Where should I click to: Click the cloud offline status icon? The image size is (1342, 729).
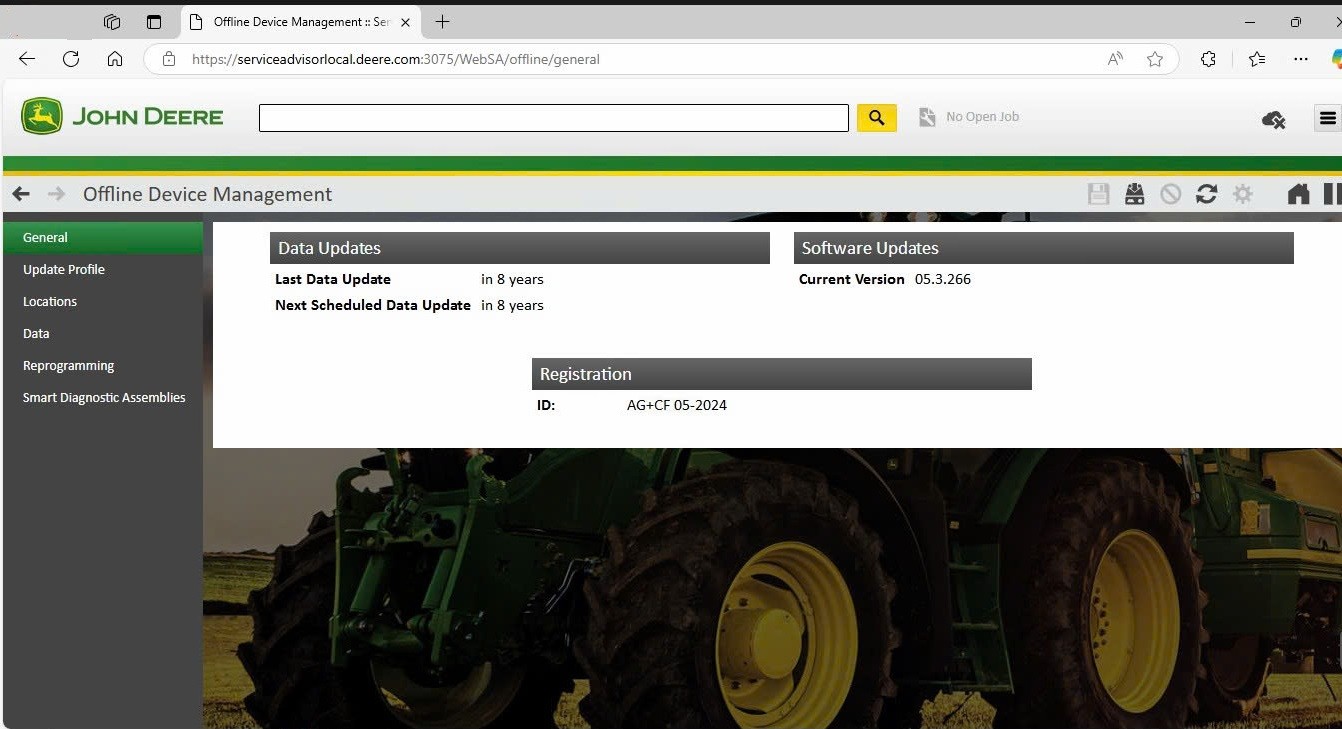click(x=1272, y=119)
